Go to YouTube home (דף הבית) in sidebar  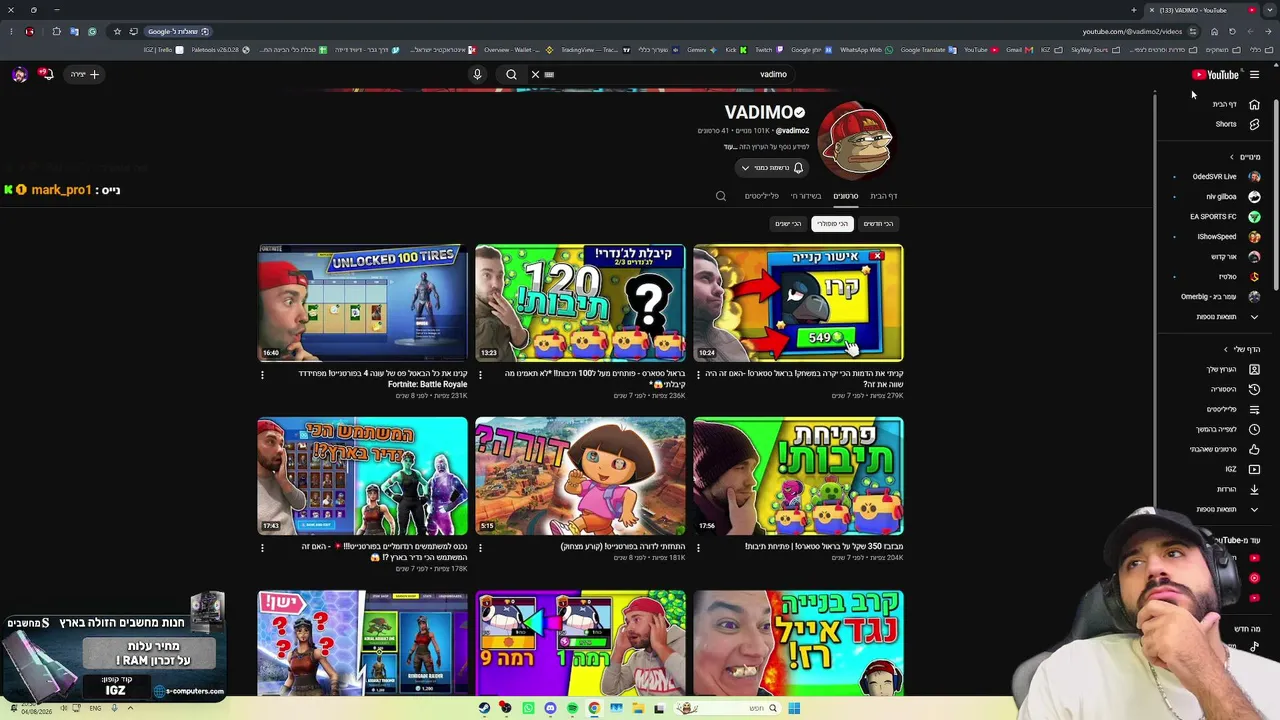1237,104
